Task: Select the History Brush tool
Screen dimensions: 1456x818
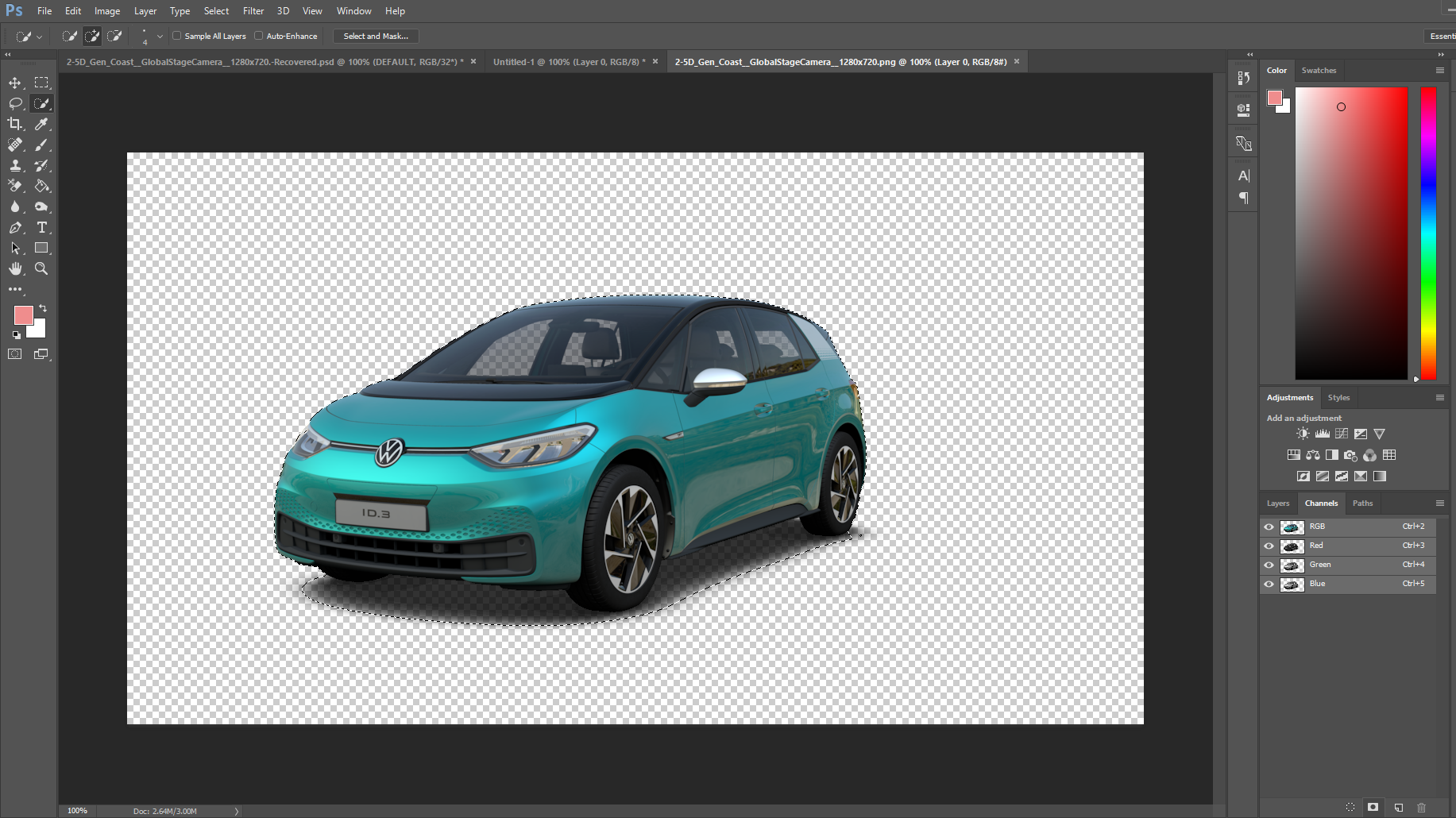Action: (x=41, y=165)
